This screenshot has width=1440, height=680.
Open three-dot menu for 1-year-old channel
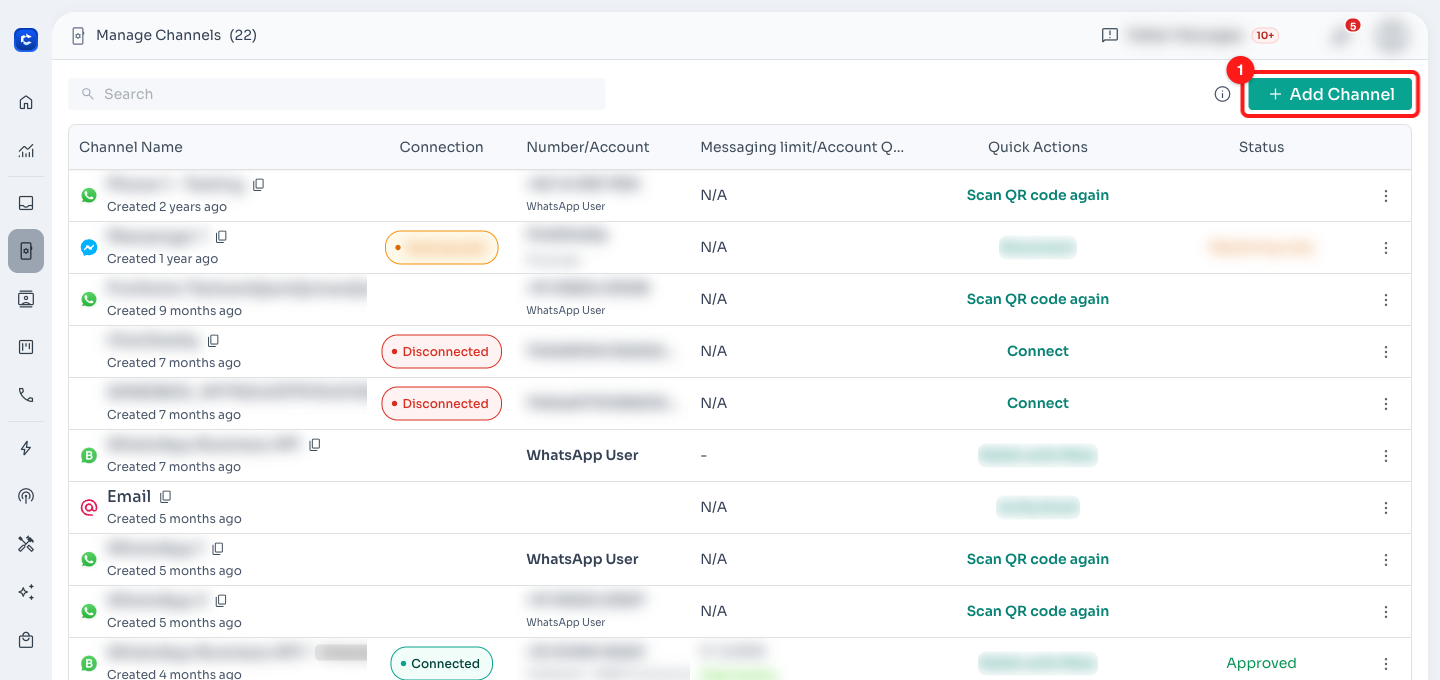[x=1386, y=248]
